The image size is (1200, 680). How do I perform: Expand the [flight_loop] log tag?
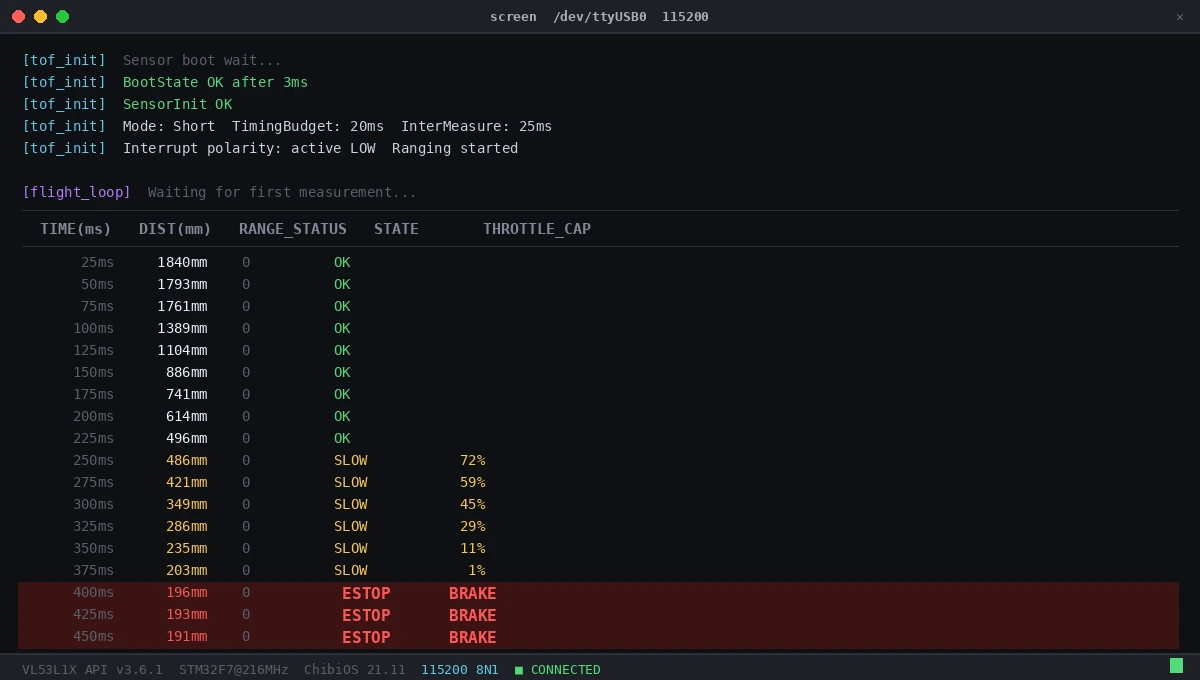coord(76,192)
